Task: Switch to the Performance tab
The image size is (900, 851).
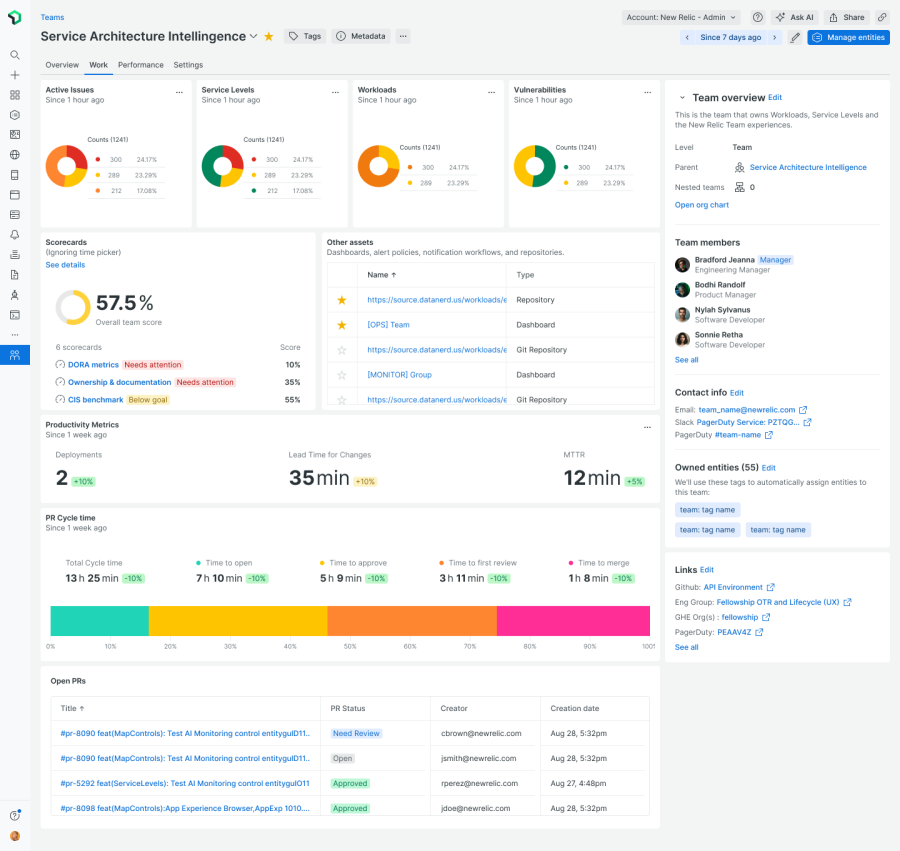Action: pyautogui.click(x=141, y=65)
